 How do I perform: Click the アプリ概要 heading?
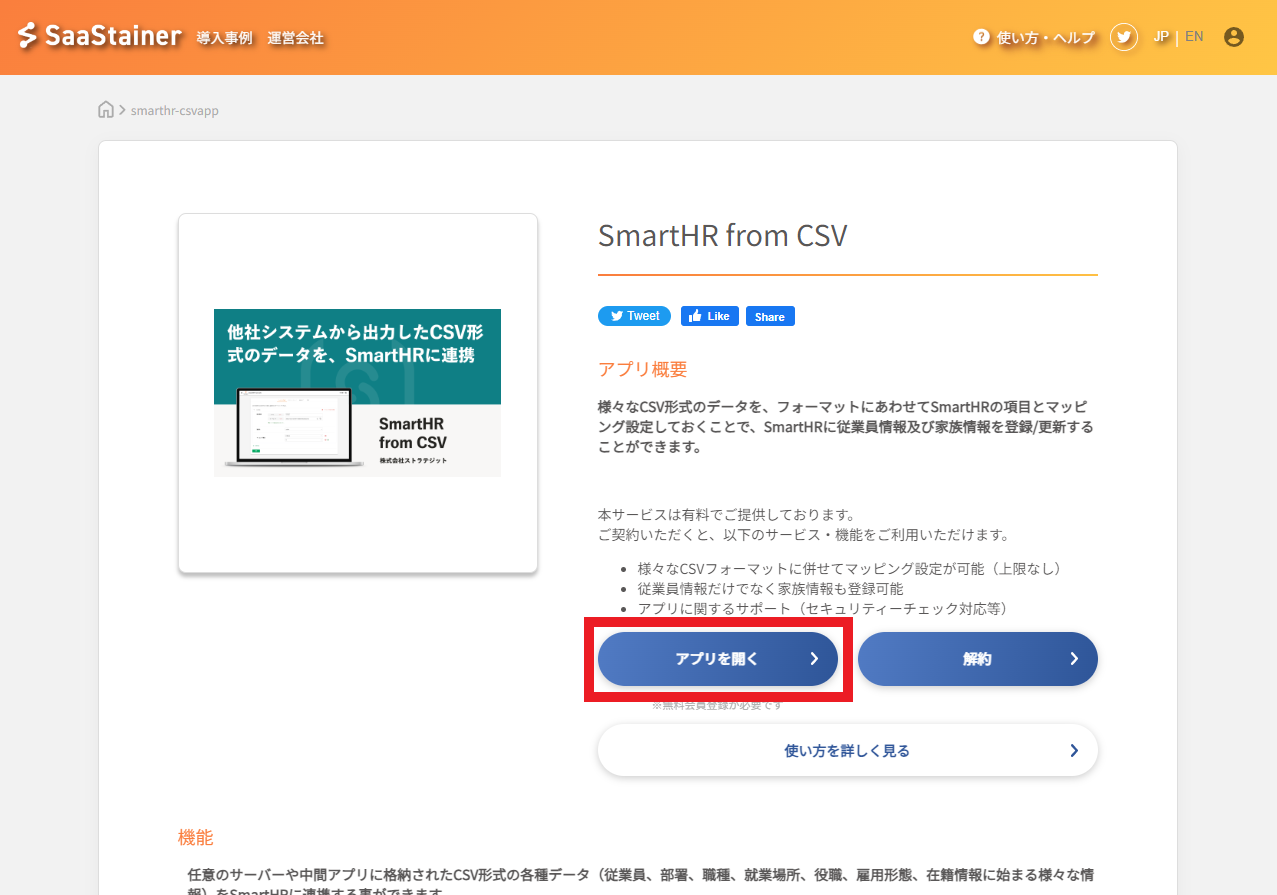point(643,369)
